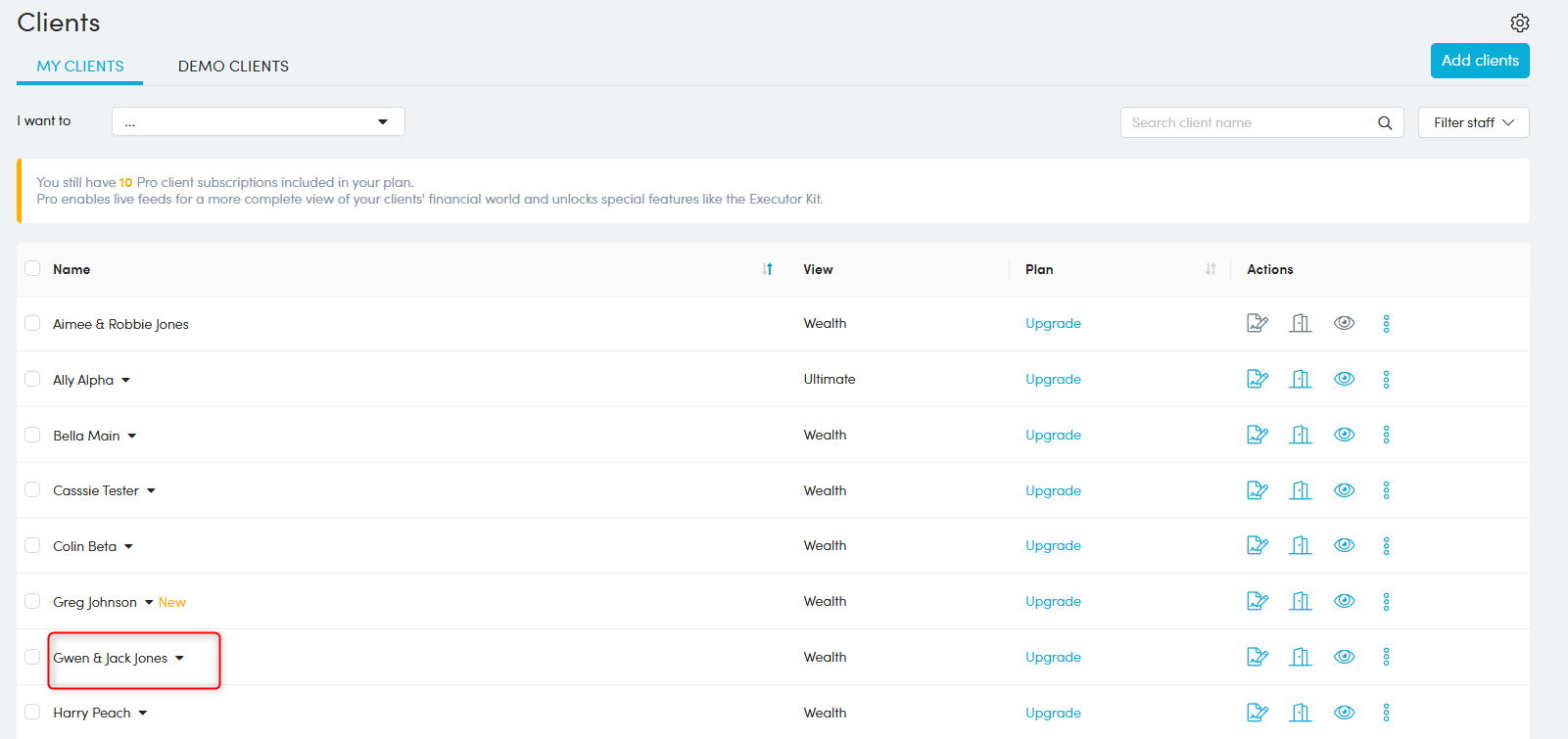Click the edit icon for Aimee & Robbie Jones

(x=1258, y=323)
